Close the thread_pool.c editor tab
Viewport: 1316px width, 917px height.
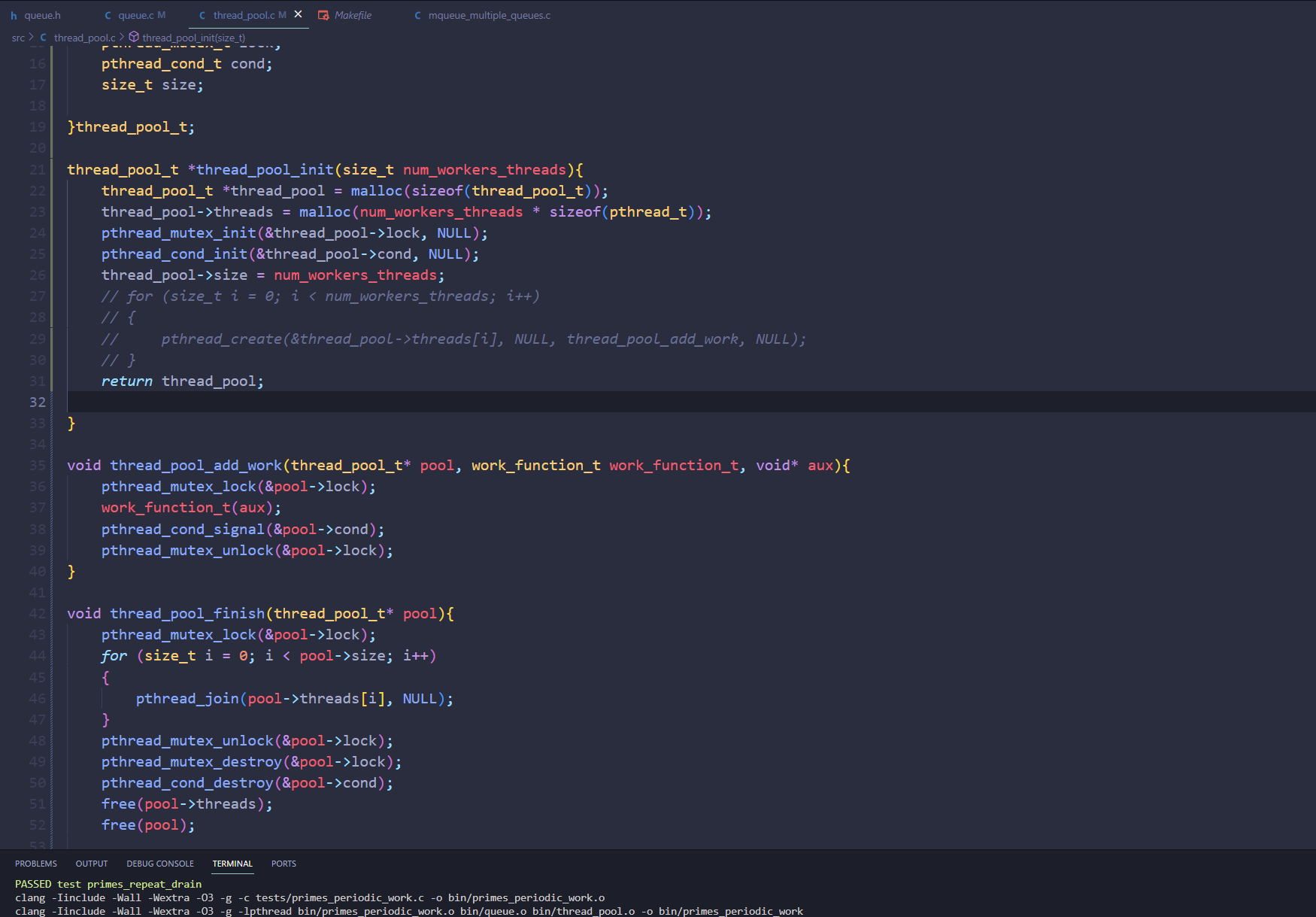(299, 14)
